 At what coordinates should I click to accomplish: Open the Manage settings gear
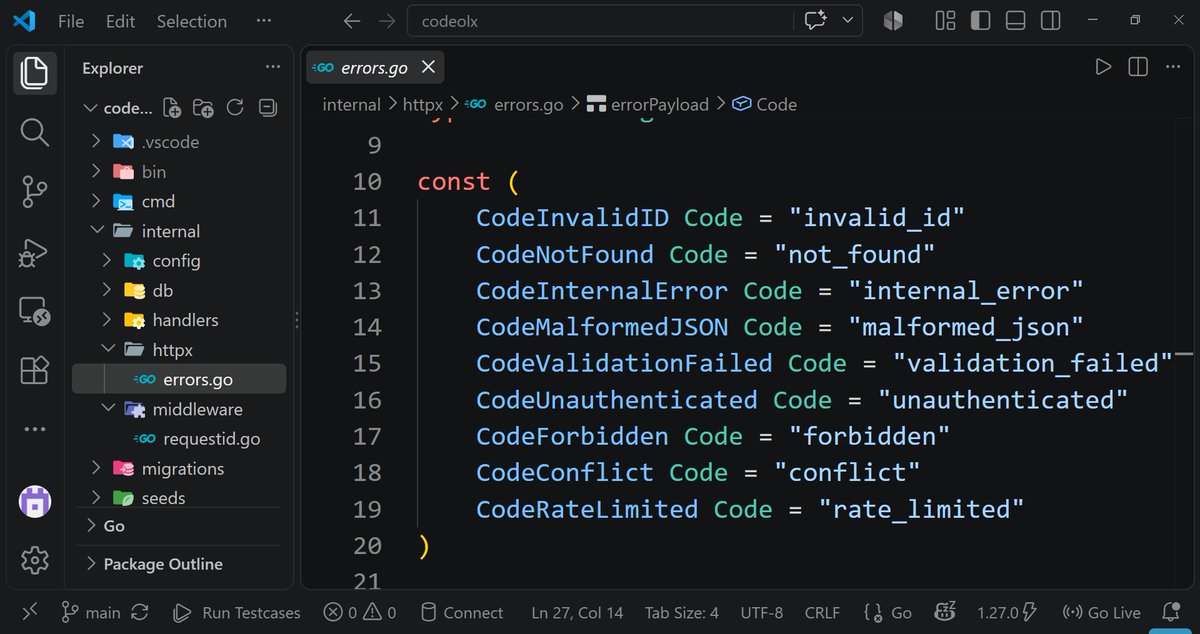point(34,560)
